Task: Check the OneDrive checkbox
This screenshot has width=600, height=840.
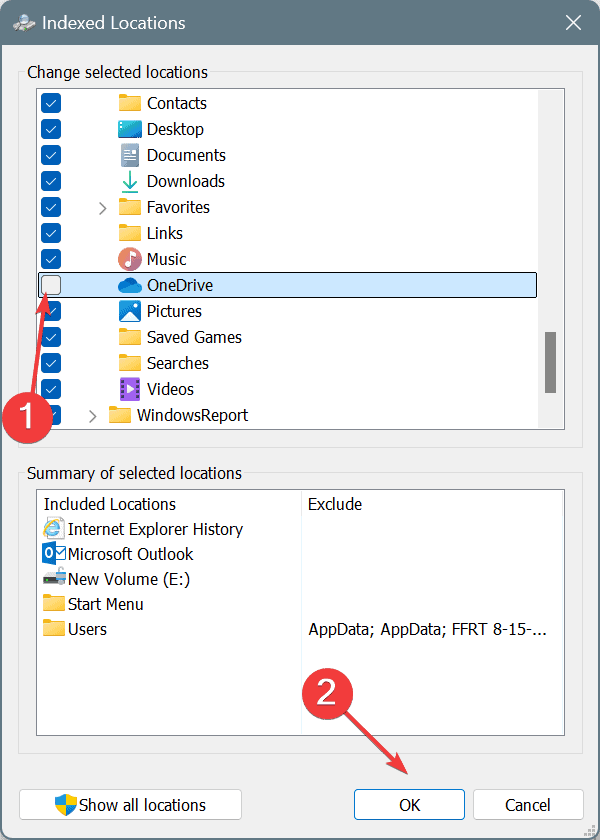Action: (51, 285)
